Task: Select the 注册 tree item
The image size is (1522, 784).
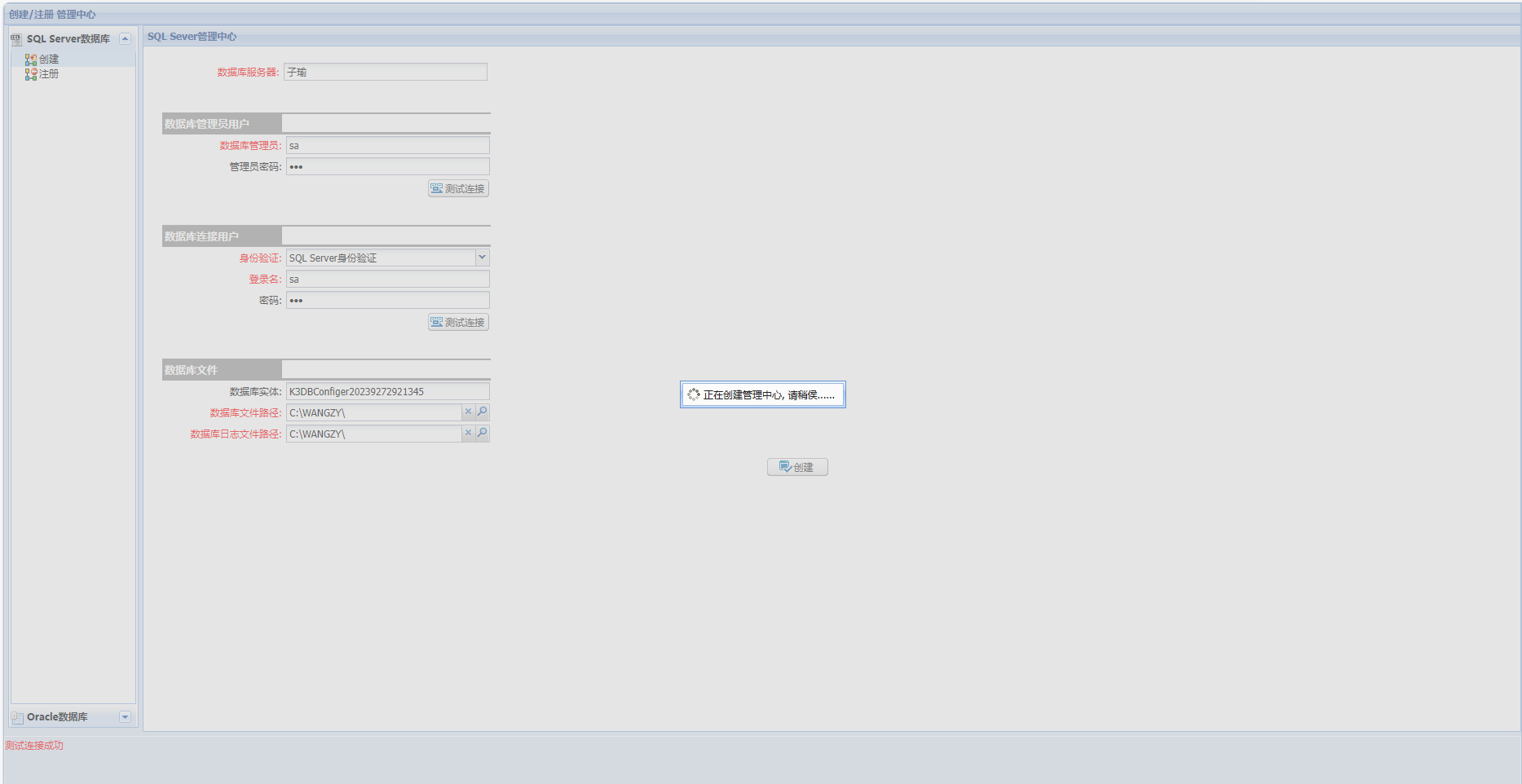Action: coord(49,74)
